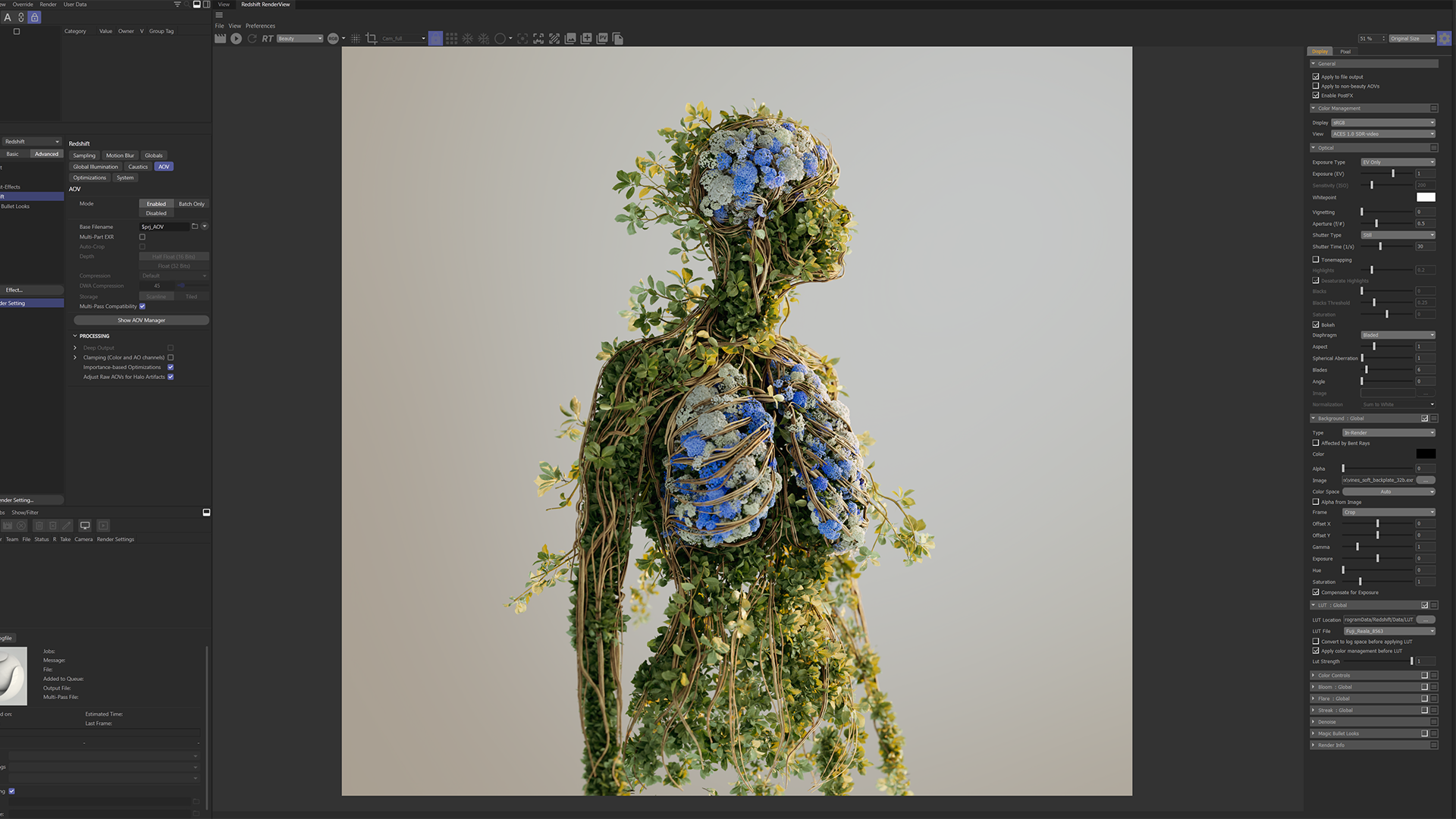Switch to the Pixel tab
This screenshot has width=1456, height=819.
[1345, 52]
